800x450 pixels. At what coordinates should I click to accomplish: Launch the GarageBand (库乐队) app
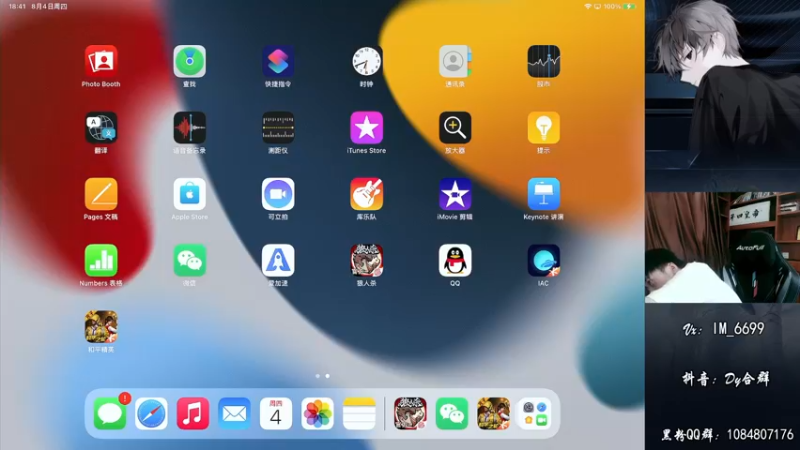point(366,194)
